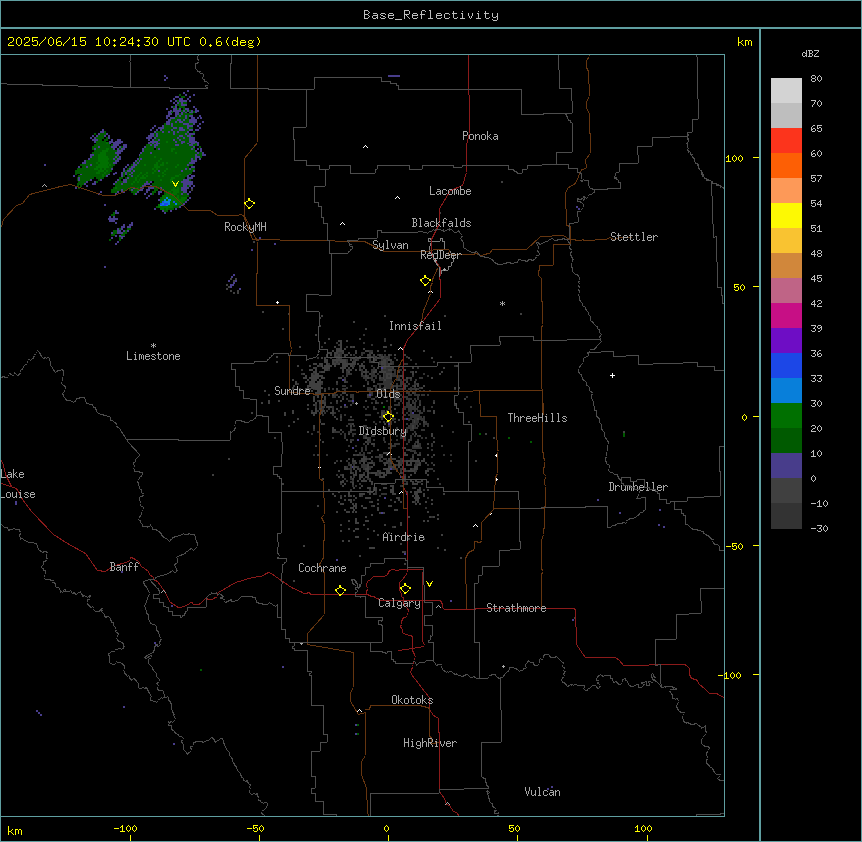Click the Airdrie city label

pos(404,537)
